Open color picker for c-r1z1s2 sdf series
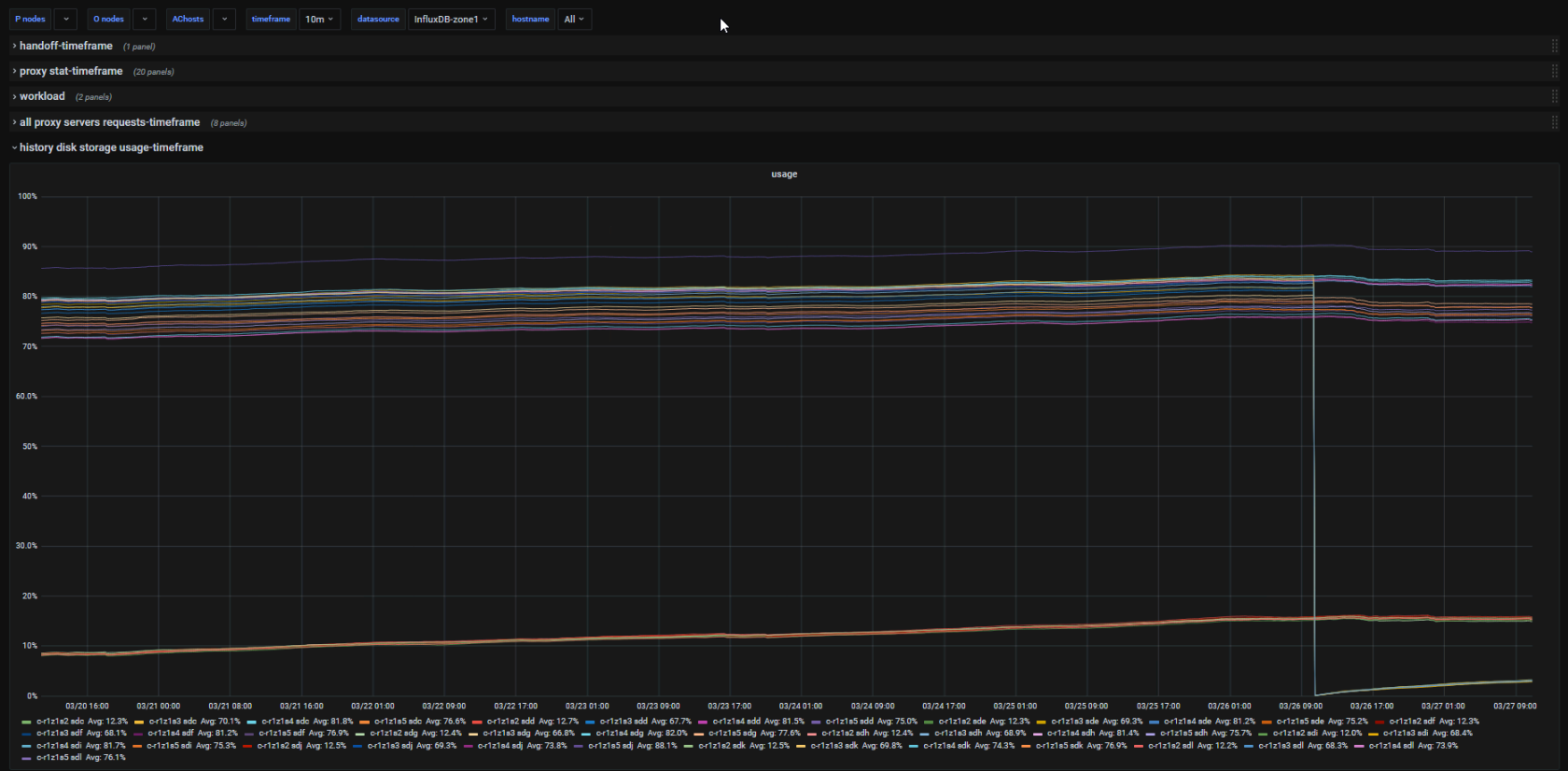The height and width of the screenshot is (771, 1568). [1379, 722]
